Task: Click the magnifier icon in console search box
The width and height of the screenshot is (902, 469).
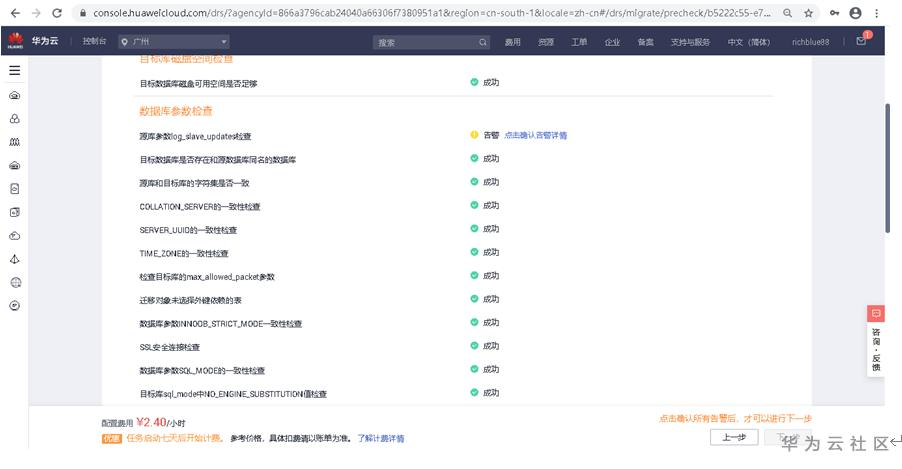Action: coord(483,42)
